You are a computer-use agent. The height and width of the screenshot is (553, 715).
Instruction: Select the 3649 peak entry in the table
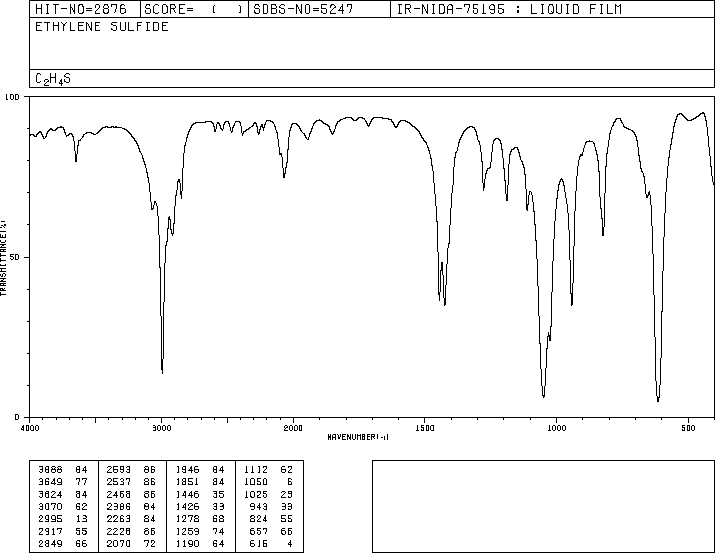coord(63,482)
